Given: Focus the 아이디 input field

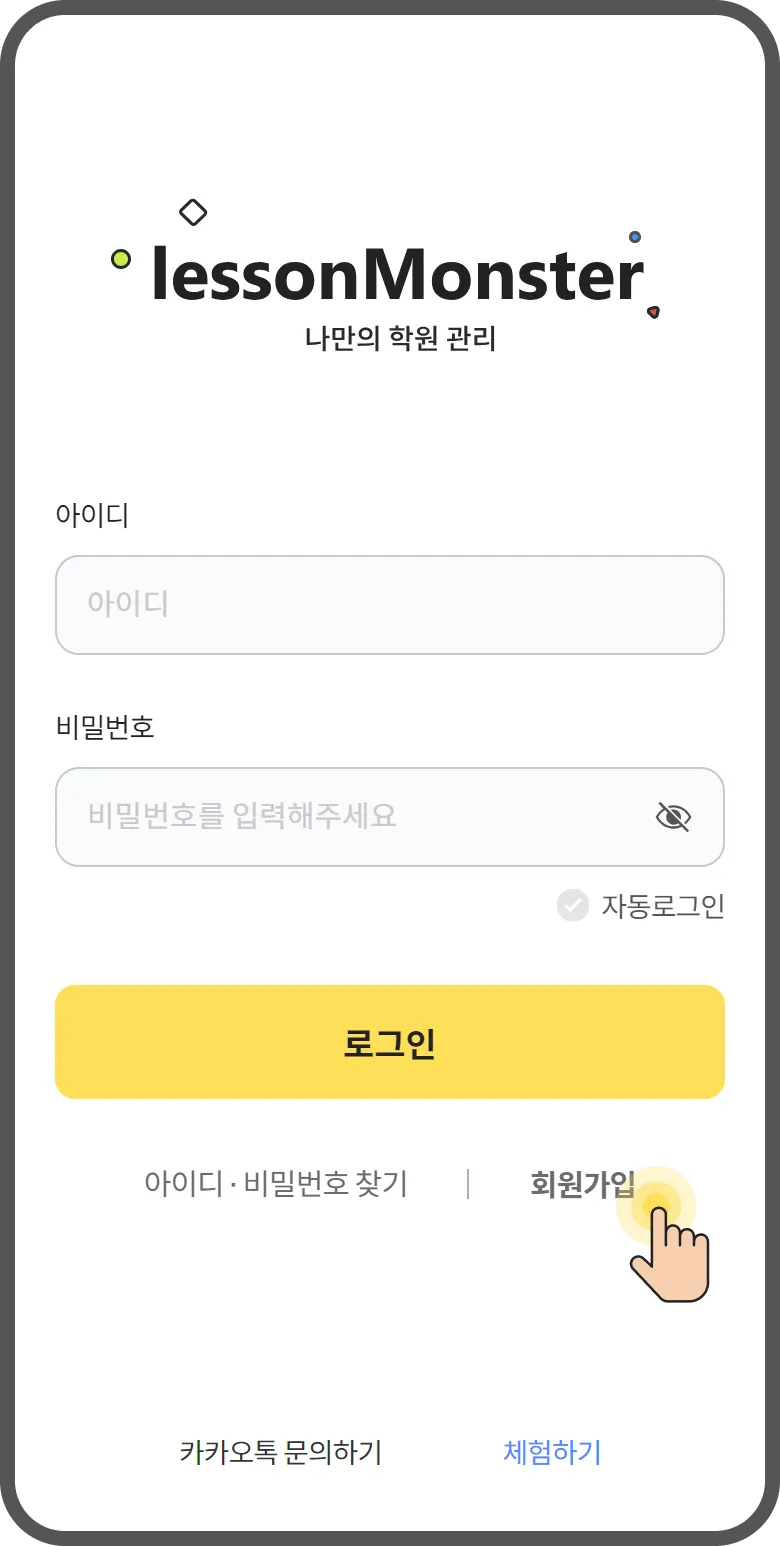Looking at the screenshot, I should pos(389,605).
